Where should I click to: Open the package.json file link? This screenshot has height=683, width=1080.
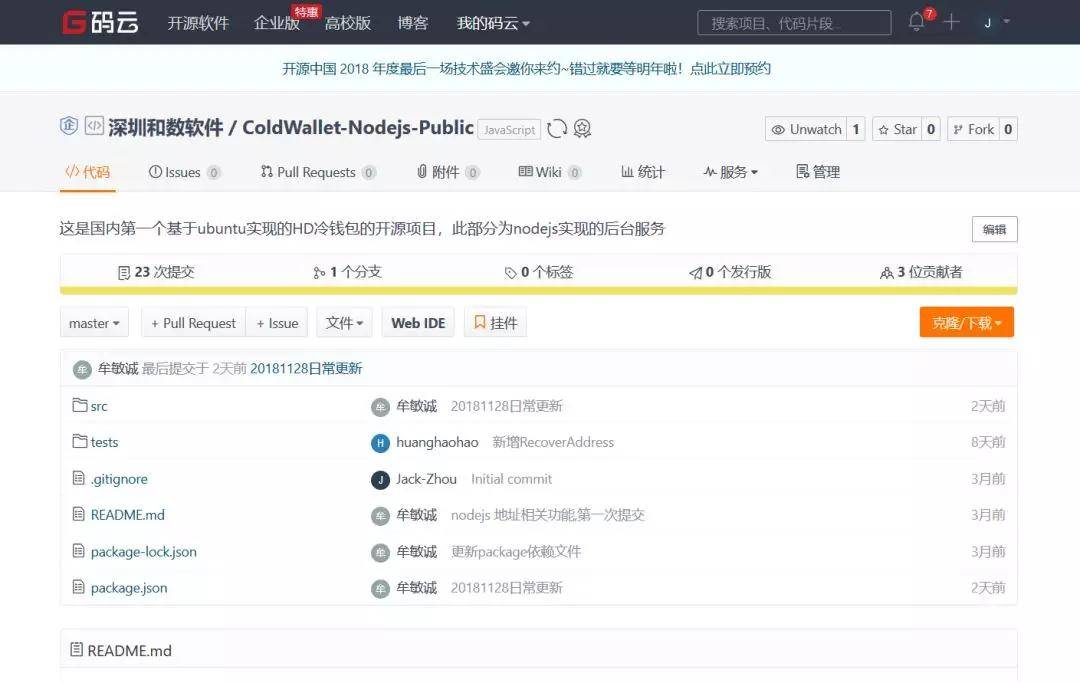click(129, 588)
